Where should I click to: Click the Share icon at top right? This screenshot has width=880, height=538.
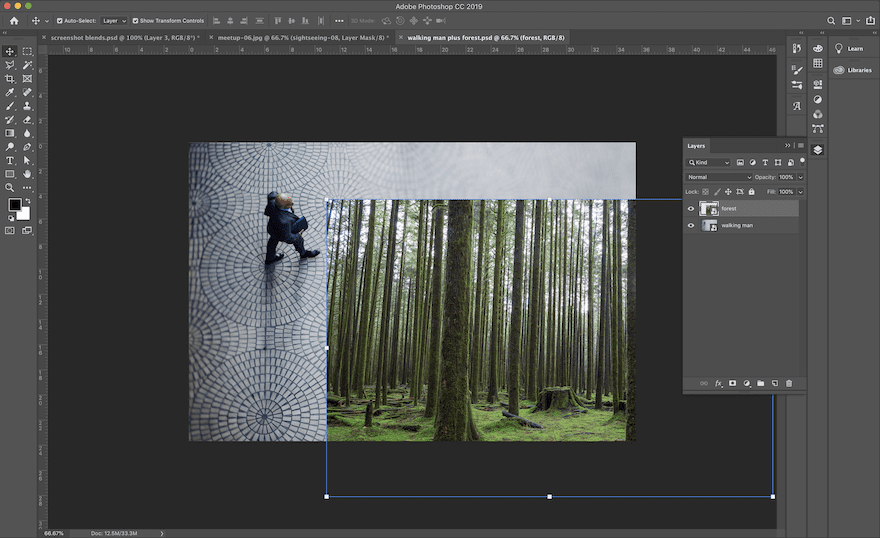coord(868,21)
